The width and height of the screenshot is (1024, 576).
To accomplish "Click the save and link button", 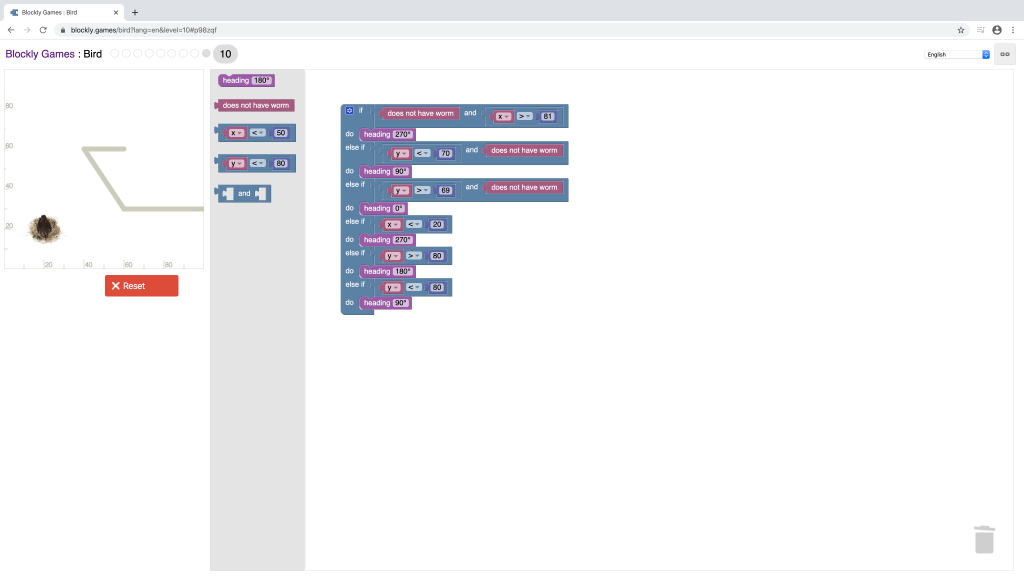I will click(x=1004, y=54).
